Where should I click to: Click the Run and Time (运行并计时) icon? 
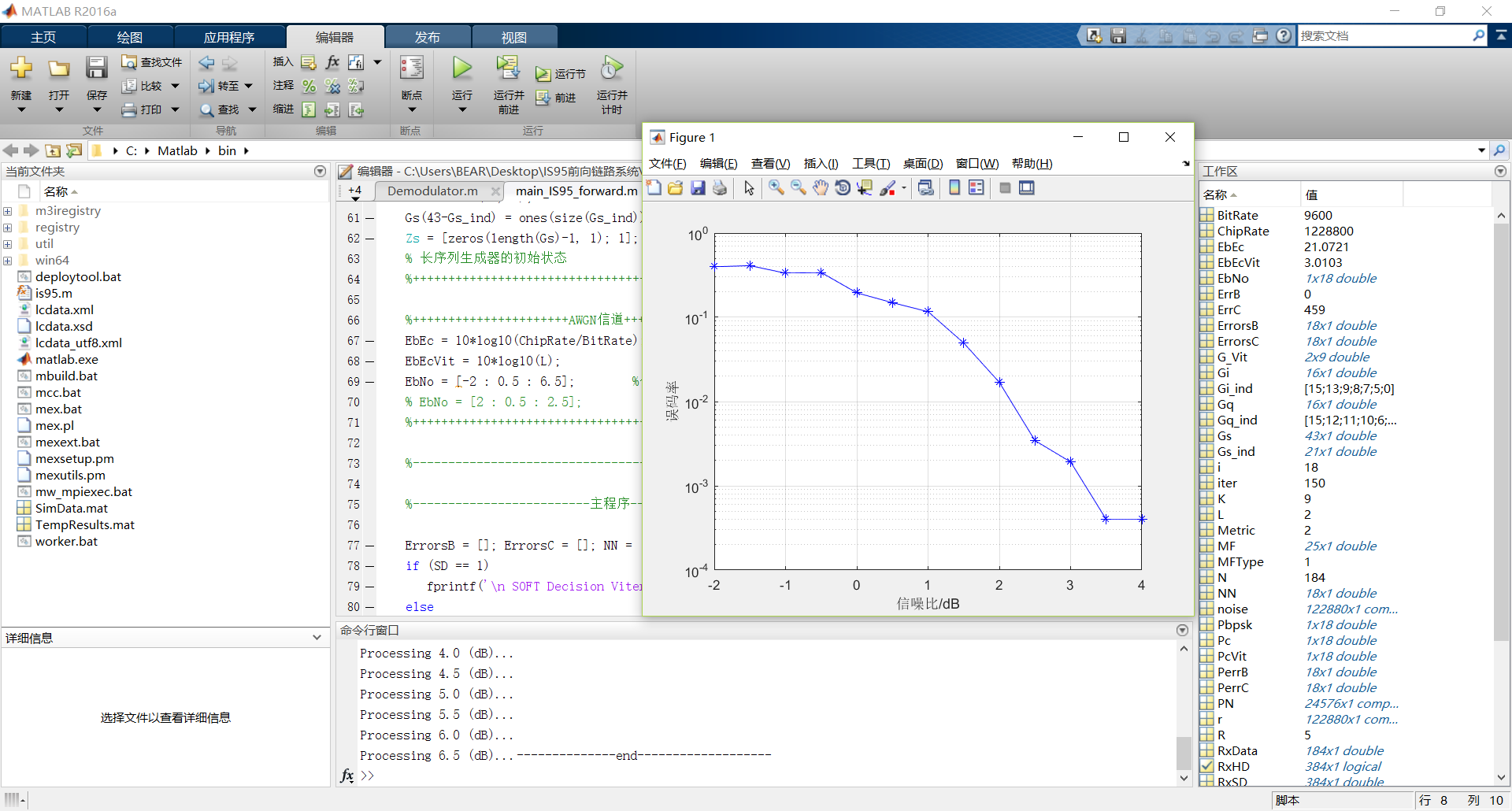click(x=612, y=69)
